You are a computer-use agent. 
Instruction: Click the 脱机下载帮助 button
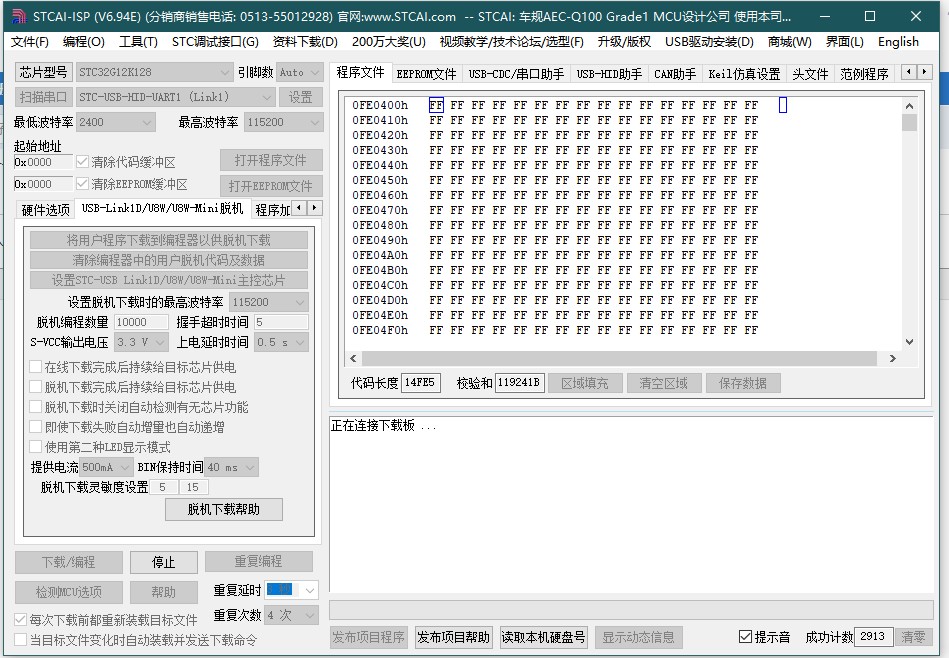point(223,509)
